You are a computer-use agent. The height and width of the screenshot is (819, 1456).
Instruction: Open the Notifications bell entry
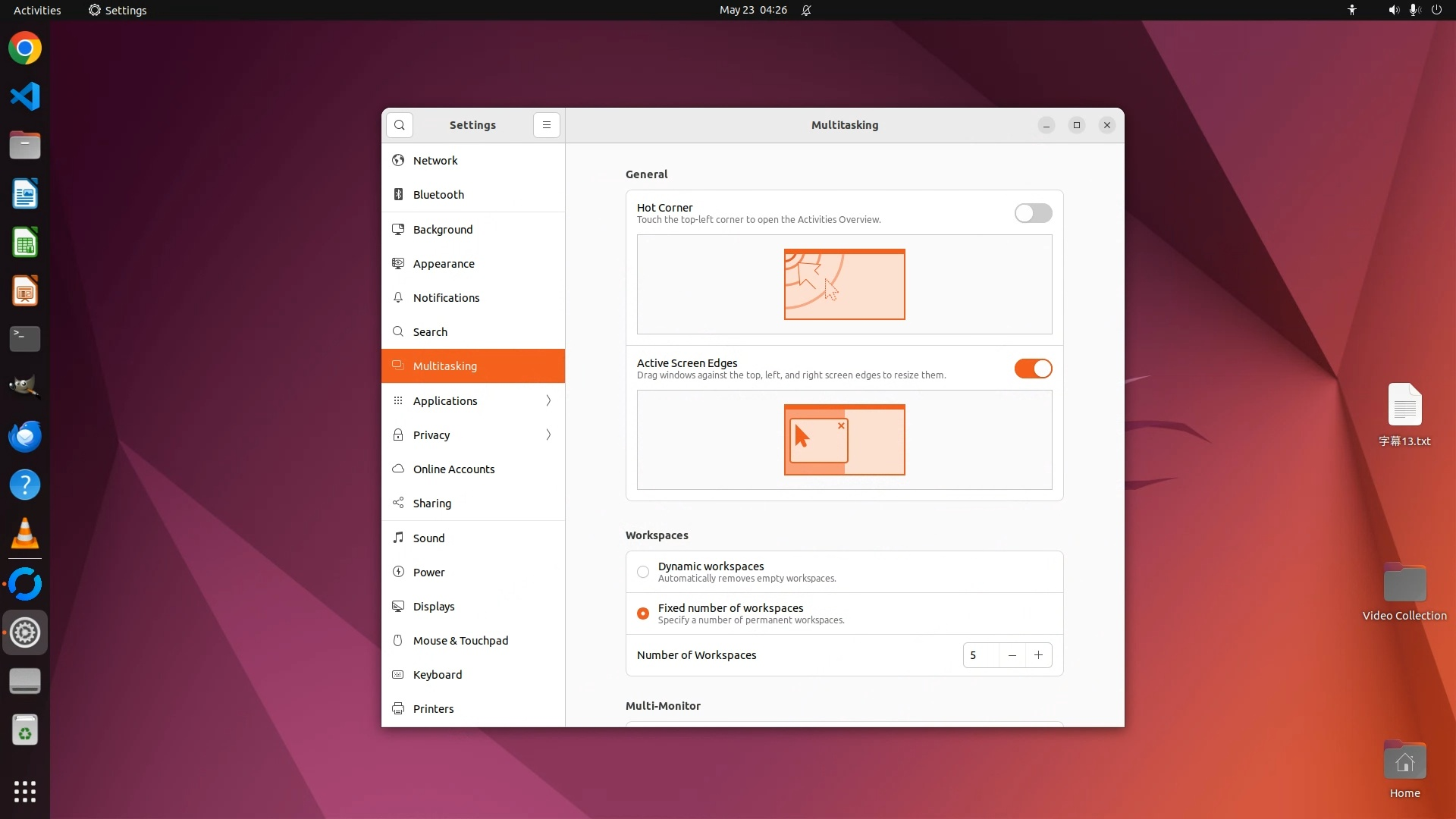pos(446,298)
